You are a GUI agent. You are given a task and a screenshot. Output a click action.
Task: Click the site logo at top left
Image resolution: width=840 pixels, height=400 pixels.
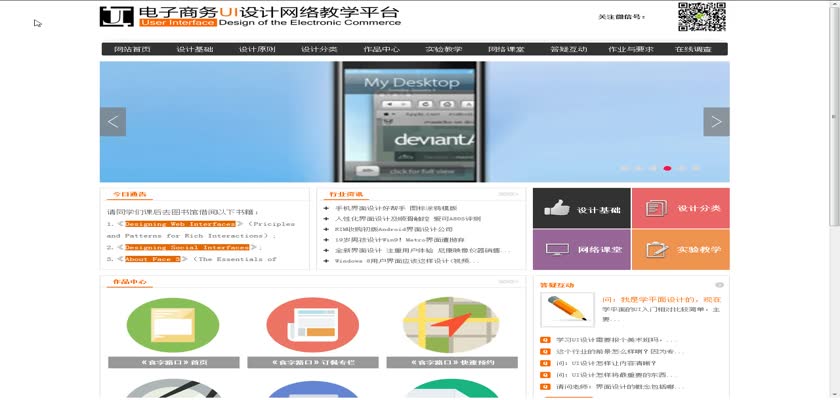click(x=116, y=16)
